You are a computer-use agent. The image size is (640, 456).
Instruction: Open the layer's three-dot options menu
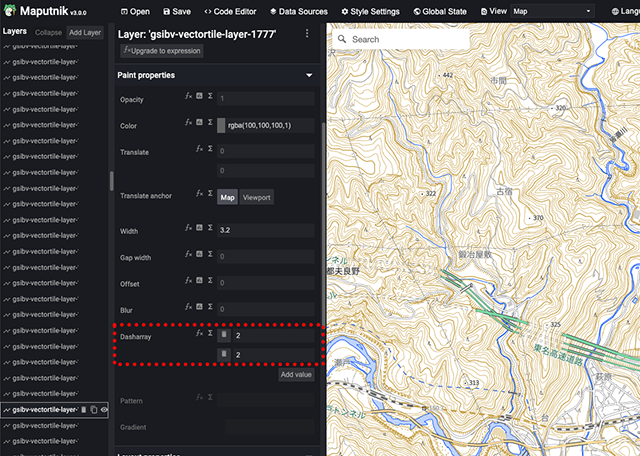(x=307, y=33)
